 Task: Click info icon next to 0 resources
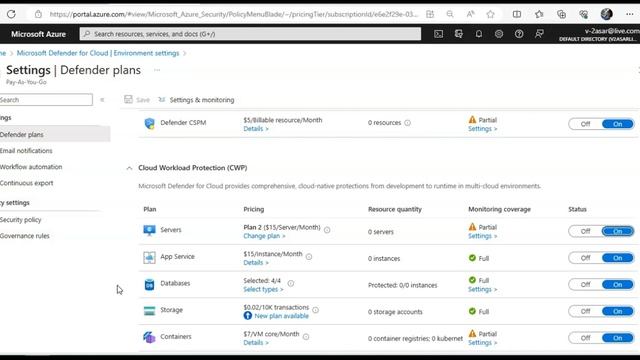click(407, 123)
